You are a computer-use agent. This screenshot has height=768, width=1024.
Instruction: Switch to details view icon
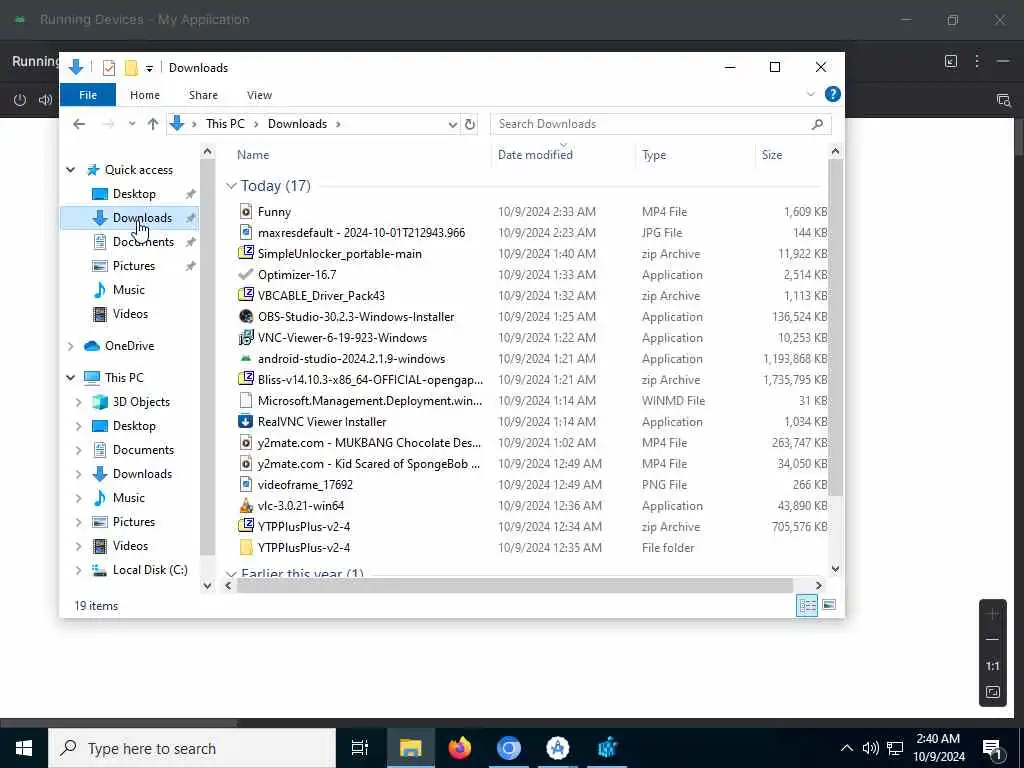pos(807,605)
